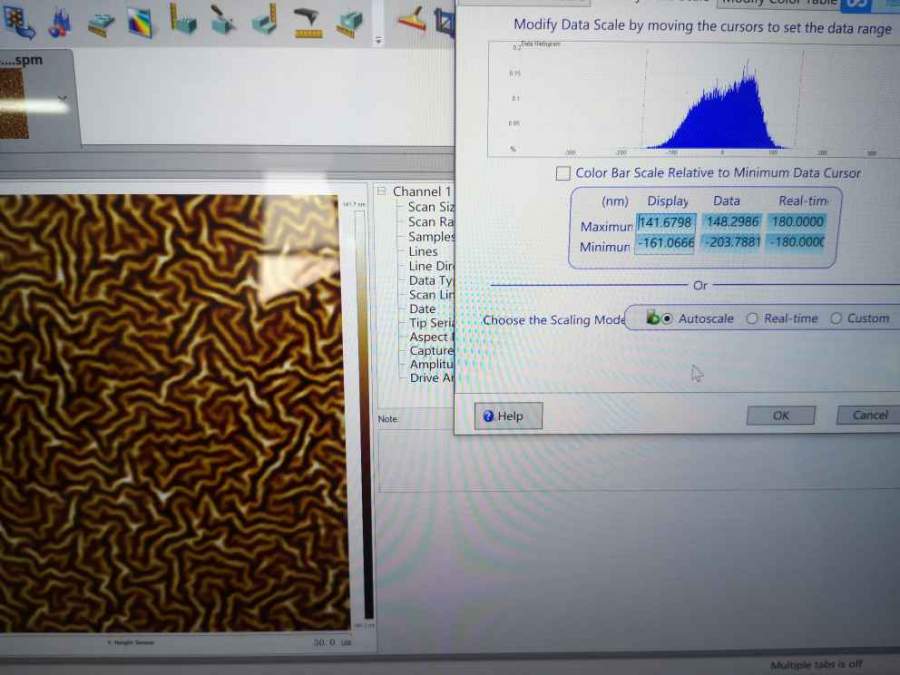
Task: Enable Color Bar Scale Relative to Minimum checkbox
Action: click(563, 173)
